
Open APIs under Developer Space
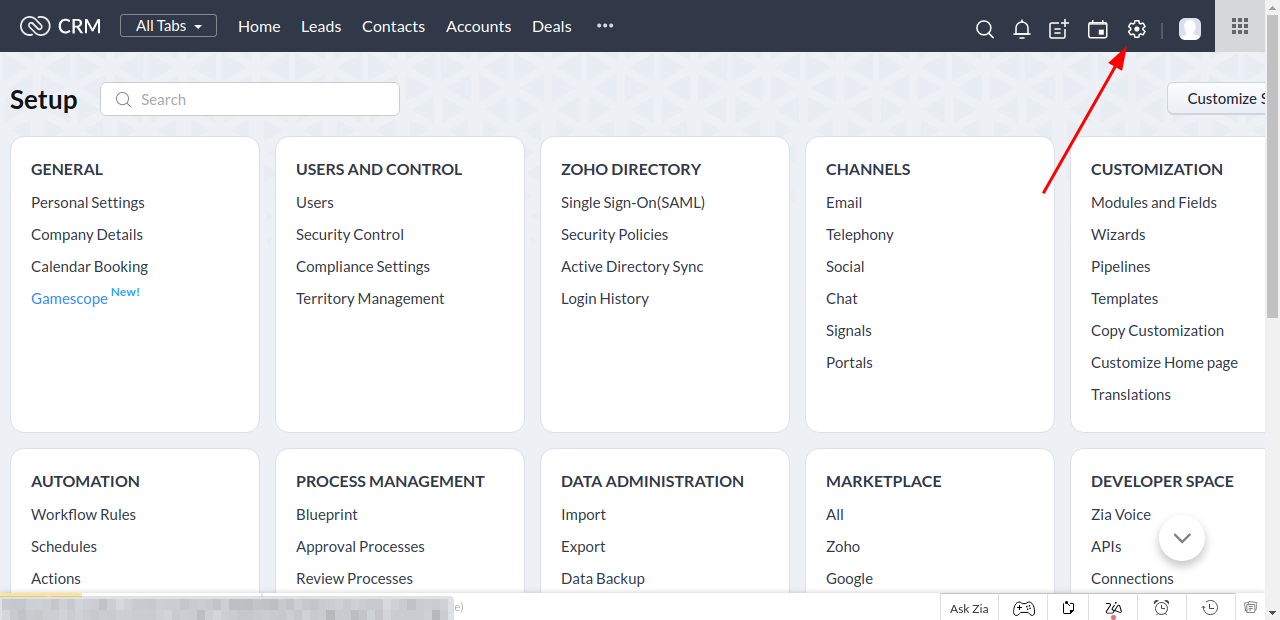point(1106,547)
